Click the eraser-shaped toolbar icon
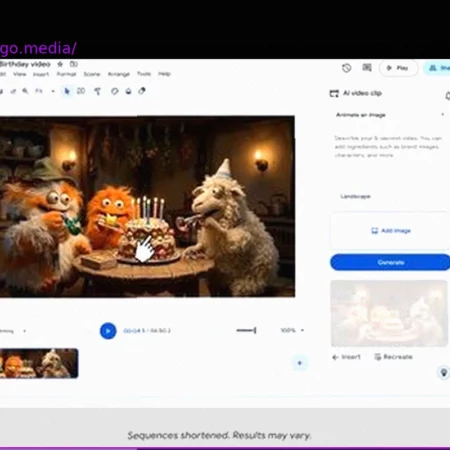The height and width of the screenshot is (450, 450). pos(142,91)
